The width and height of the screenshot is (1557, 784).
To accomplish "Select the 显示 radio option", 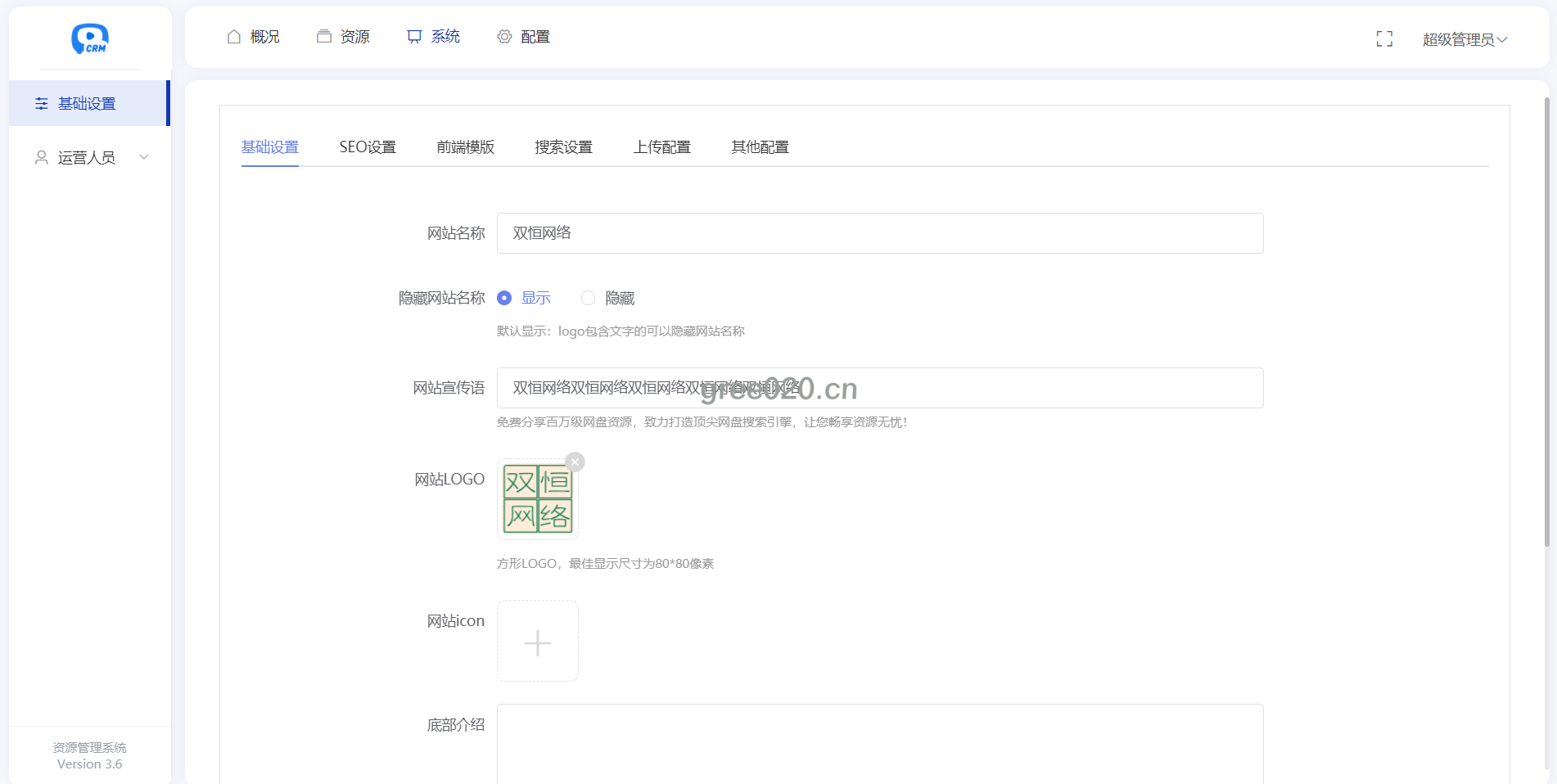I will click(x=505, y=298).
